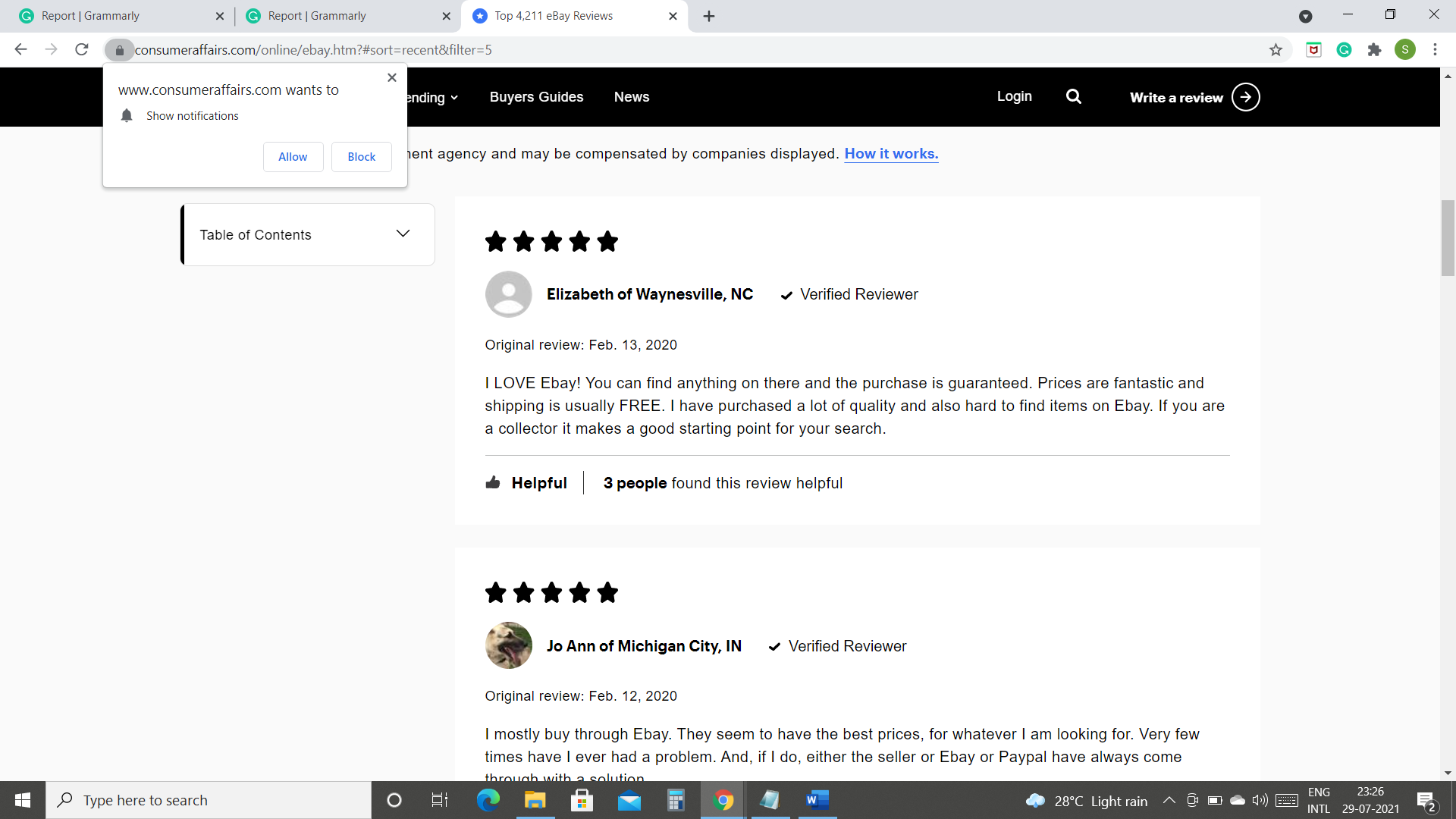Click the scrollbar down arrow

pos(1448,773)
